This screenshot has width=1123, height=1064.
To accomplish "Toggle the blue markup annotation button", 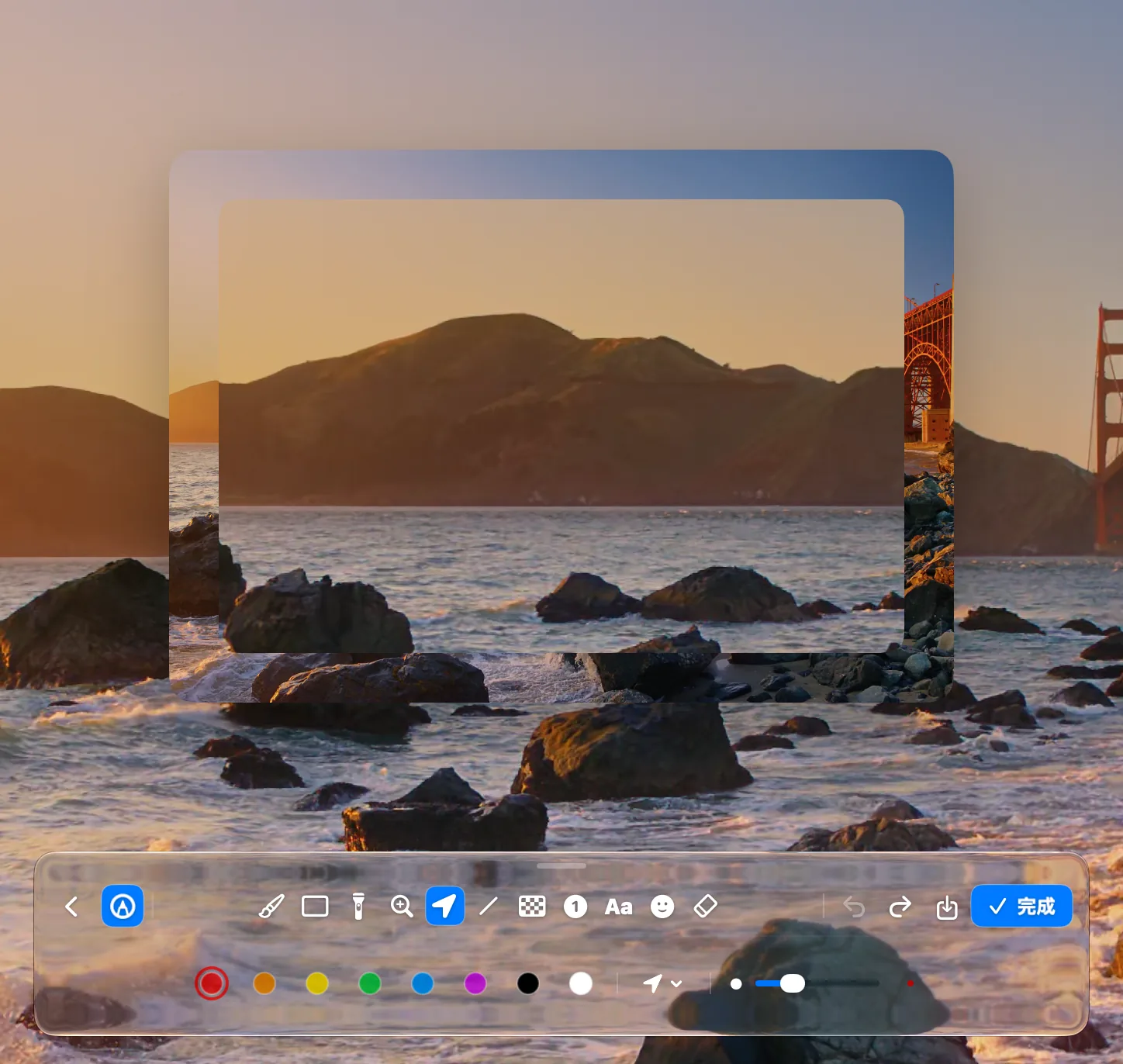I will click(x=123, y=906).
